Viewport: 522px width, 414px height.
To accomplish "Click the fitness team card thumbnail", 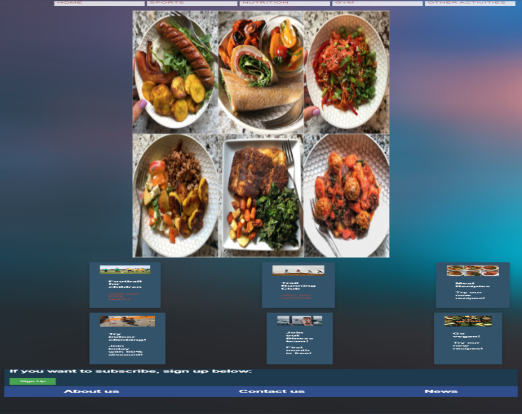I will coord(299,321).
